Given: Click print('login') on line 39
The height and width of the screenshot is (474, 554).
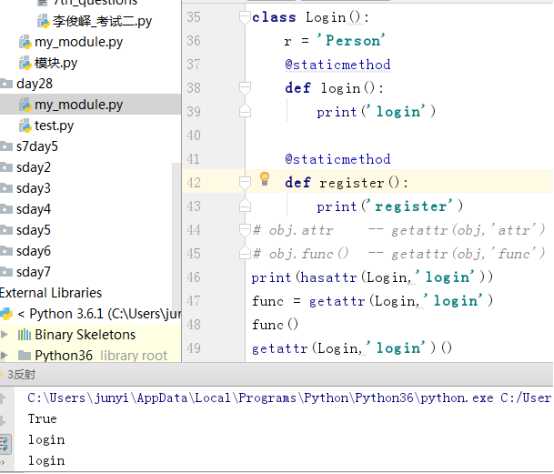Looking at the screenshot, I should (x=376, y=112).
